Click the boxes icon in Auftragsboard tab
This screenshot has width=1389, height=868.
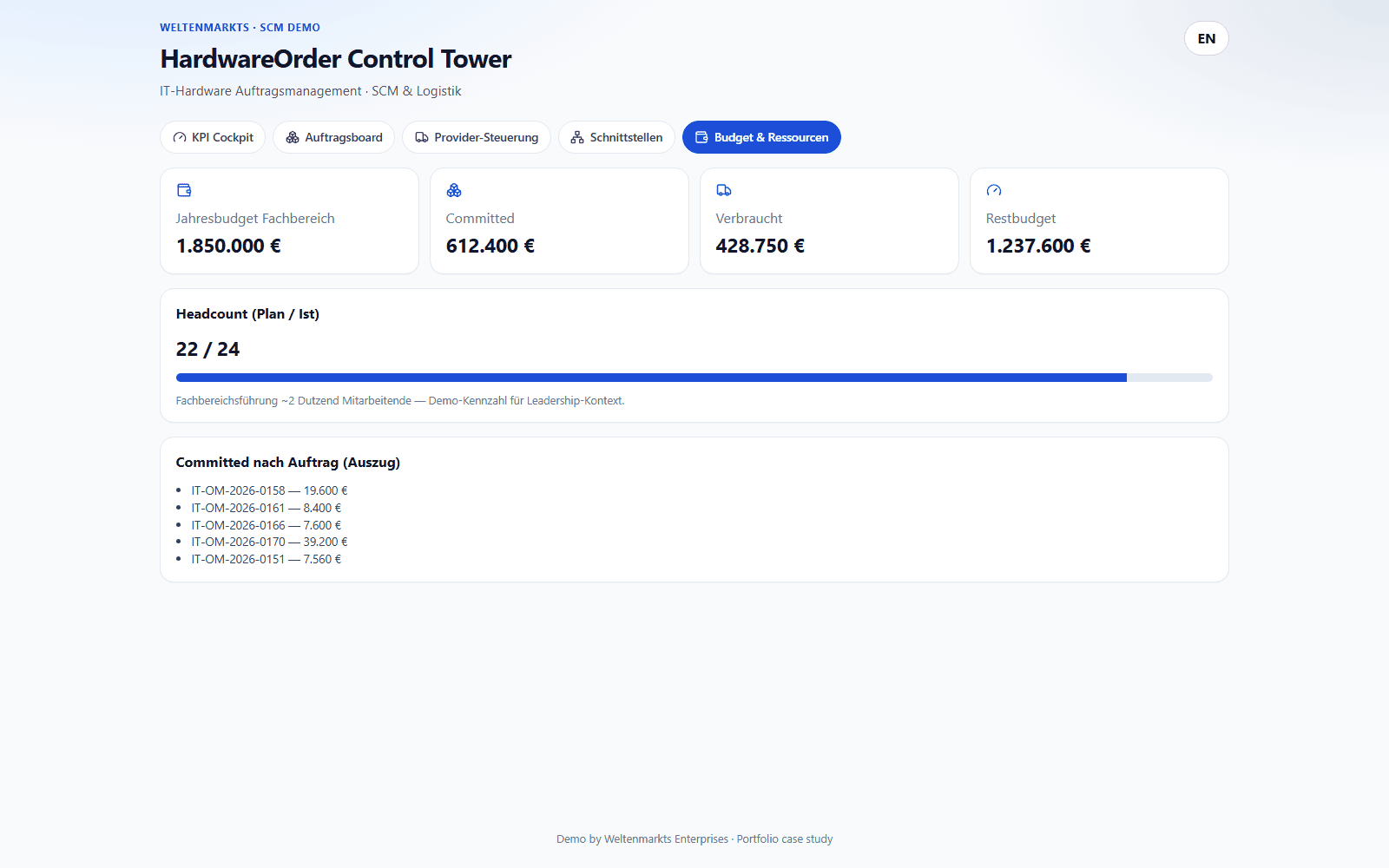click(x=293, y=137)
